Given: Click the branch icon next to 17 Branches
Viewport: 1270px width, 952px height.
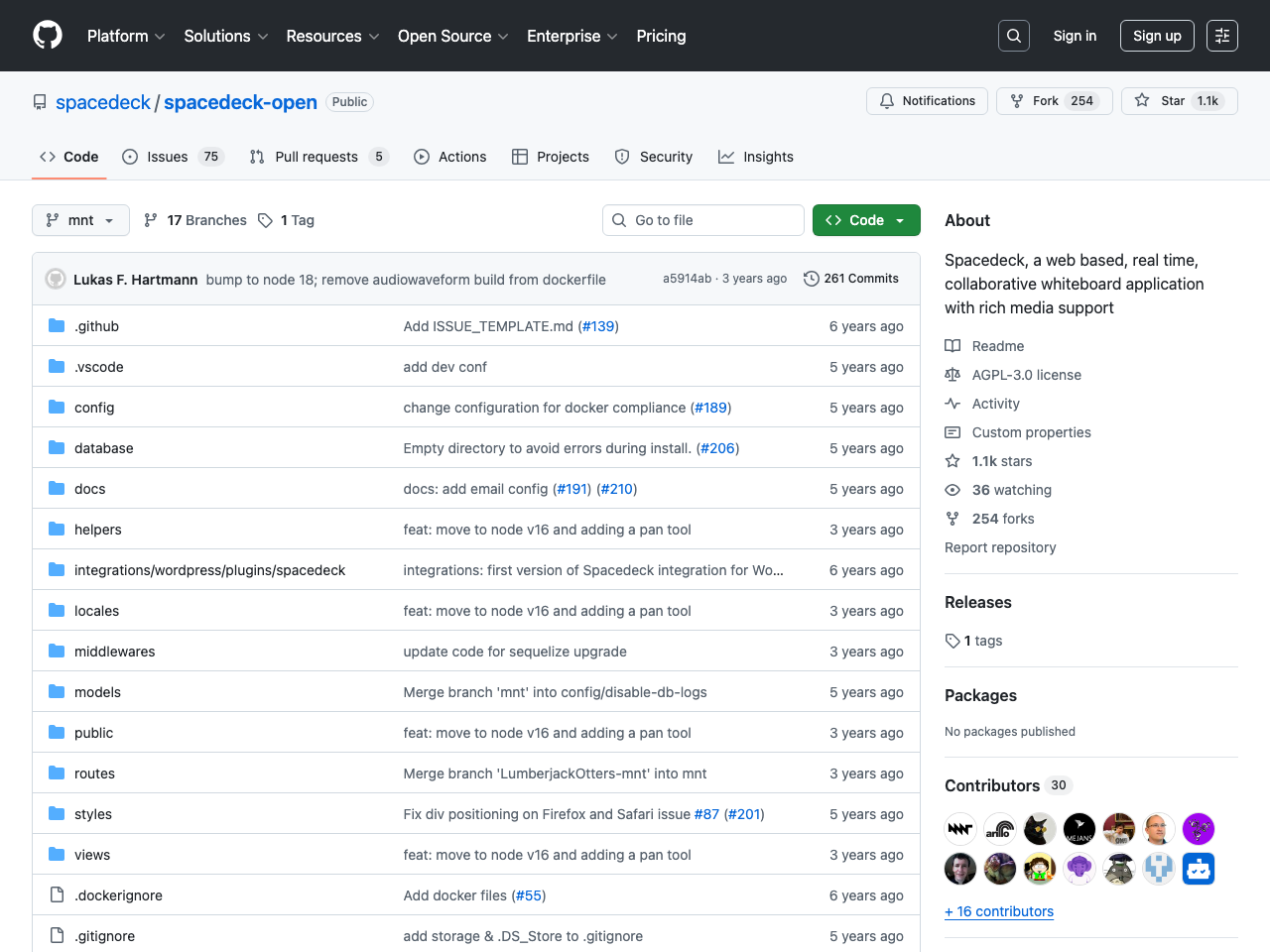Looking at the screenshot, I should 152,220.
